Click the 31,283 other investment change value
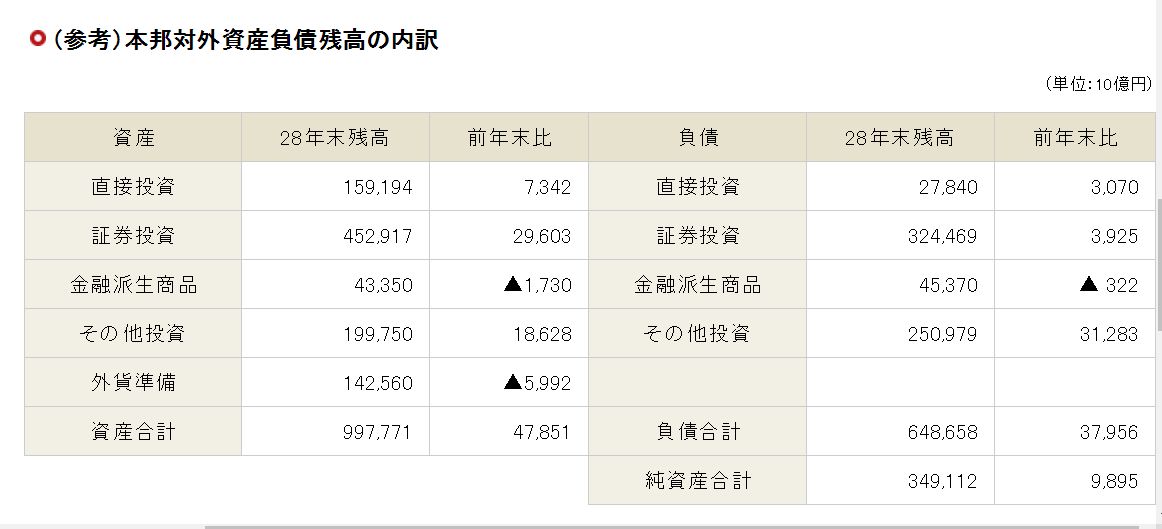Screen dimensions: 1162x529 click(x=1108, y=334)
